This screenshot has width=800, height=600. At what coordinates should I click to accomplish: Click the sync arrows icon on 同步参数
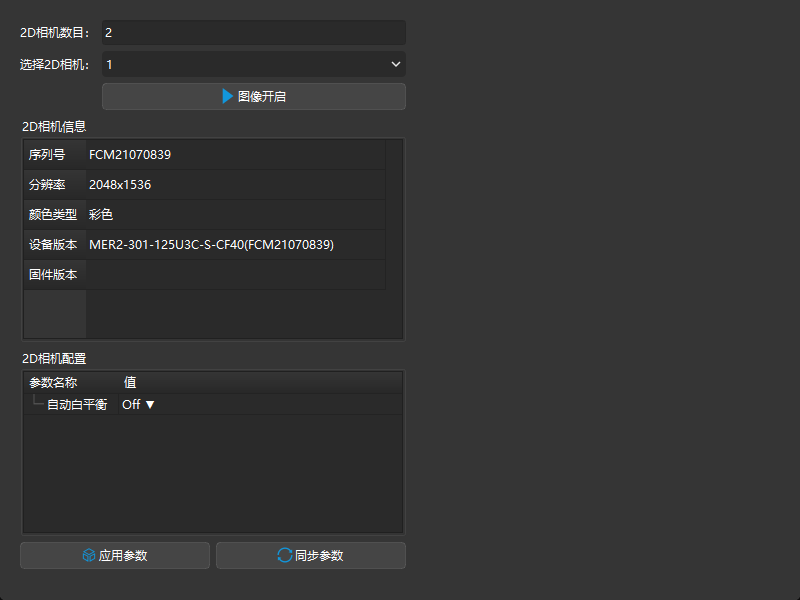coord(285,555)
